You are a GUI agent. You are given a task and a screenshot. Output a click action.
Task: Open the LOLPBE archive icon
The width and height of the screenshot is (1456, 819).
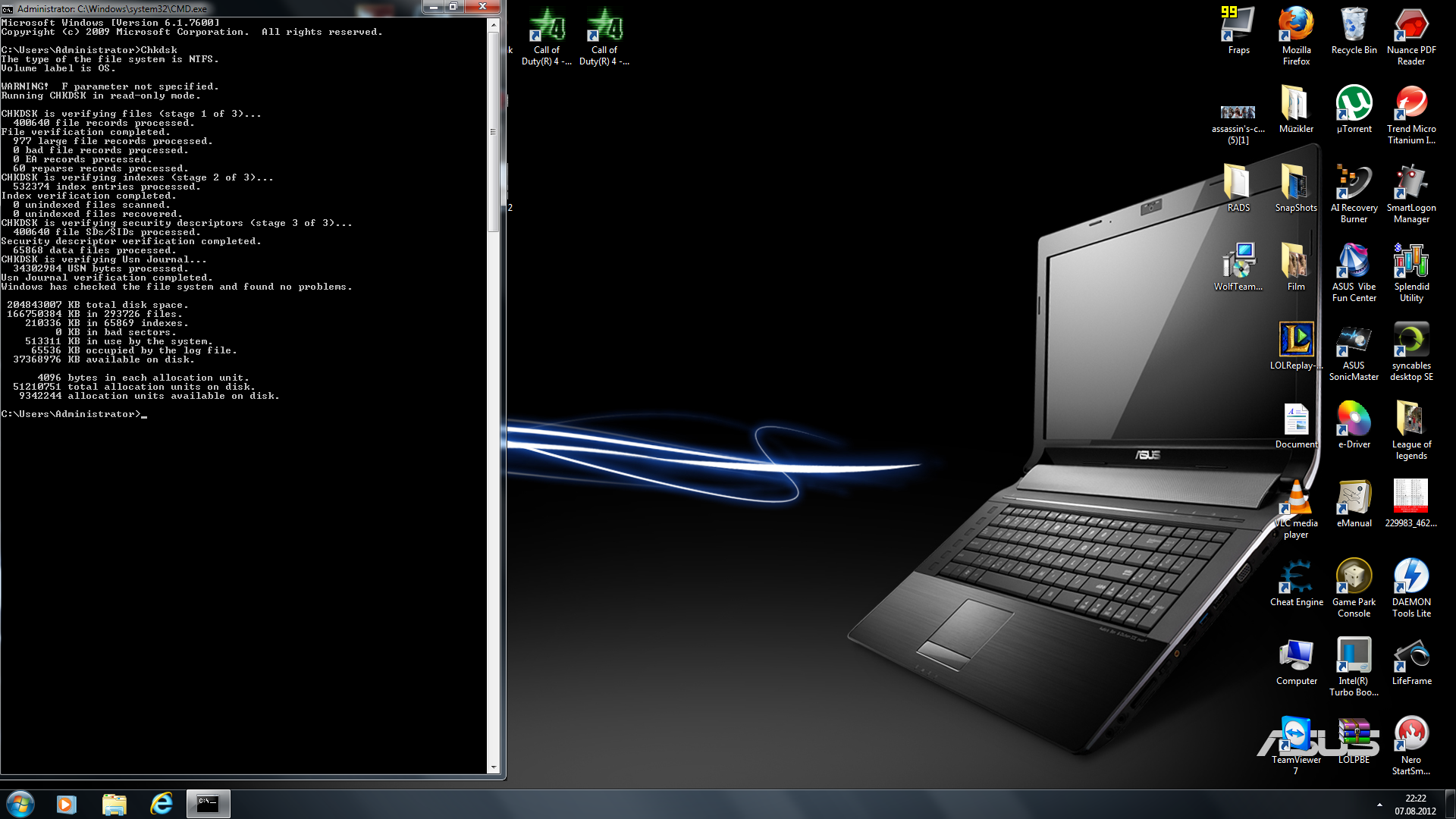click(x=1354, y=740)
